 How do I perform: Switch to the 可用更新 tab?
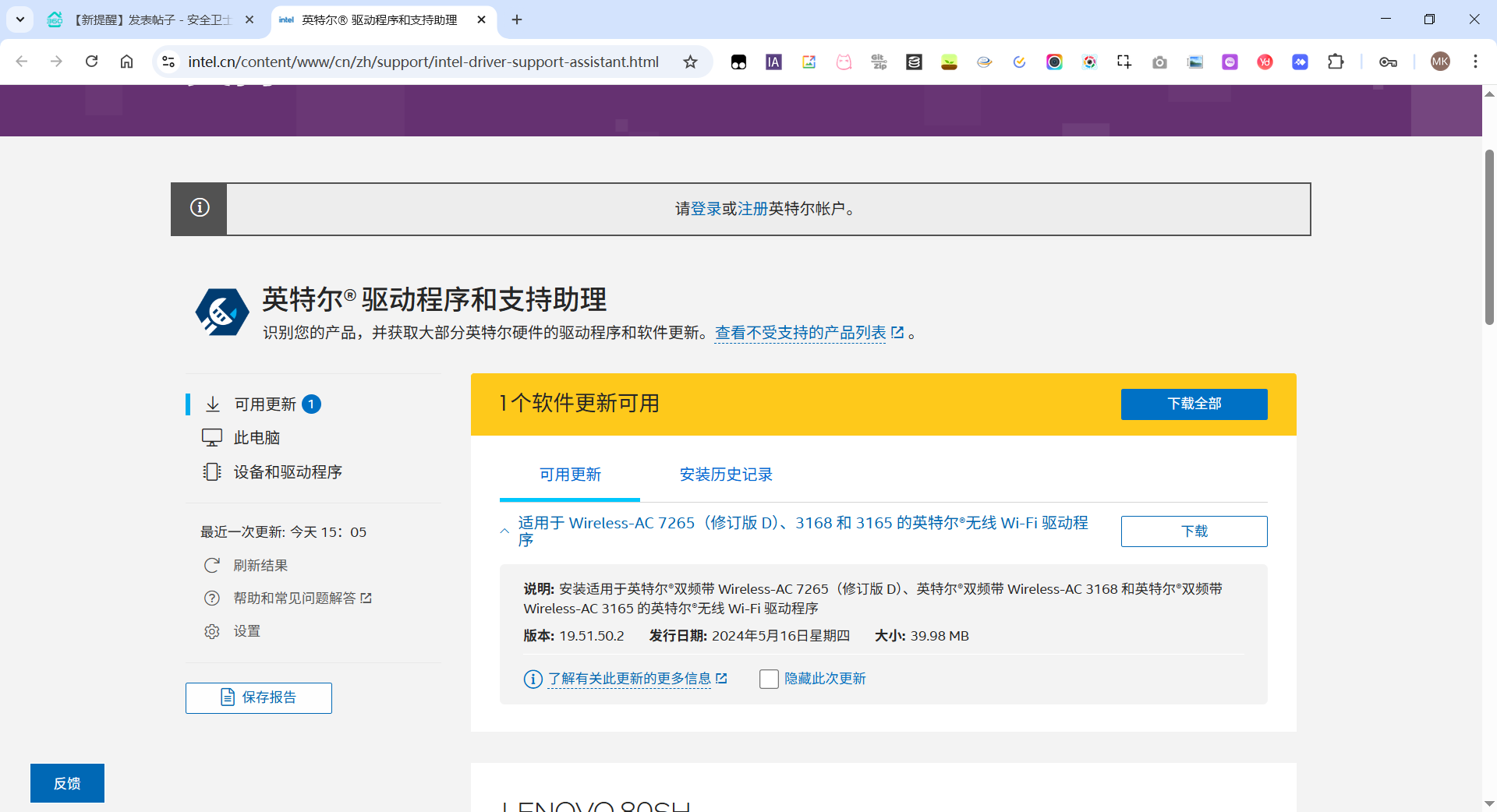pos(570,475)
